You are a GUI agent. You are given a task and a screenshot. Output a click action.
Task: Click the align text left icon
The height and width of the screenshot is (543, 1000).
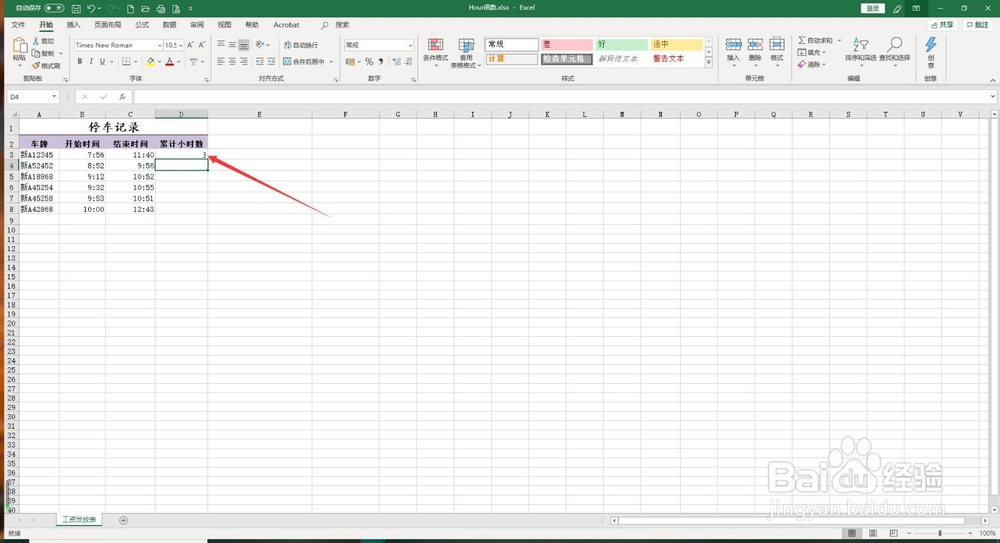click(x=221, y=62)
